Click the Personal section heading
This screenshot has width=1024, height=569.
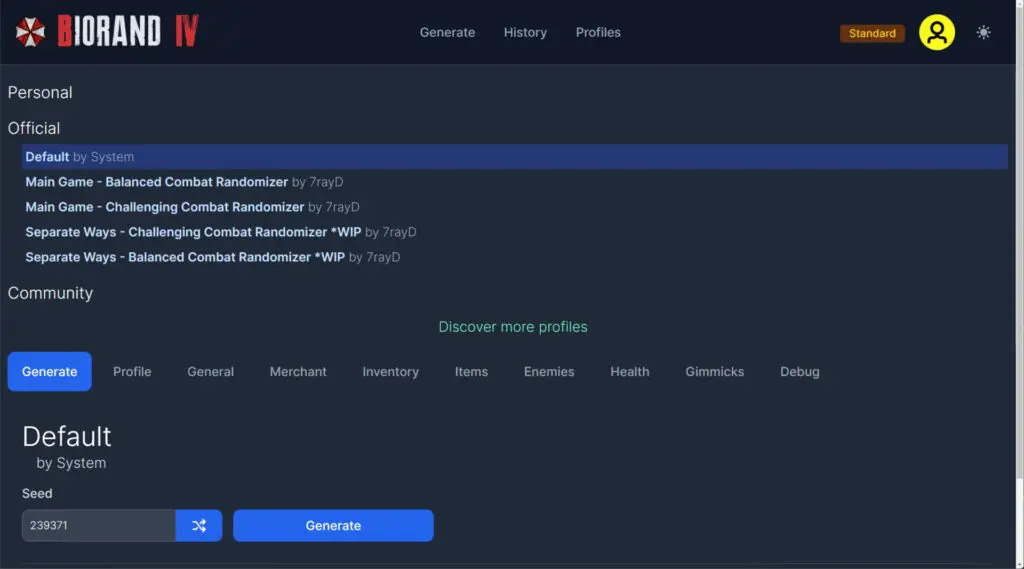40,92
